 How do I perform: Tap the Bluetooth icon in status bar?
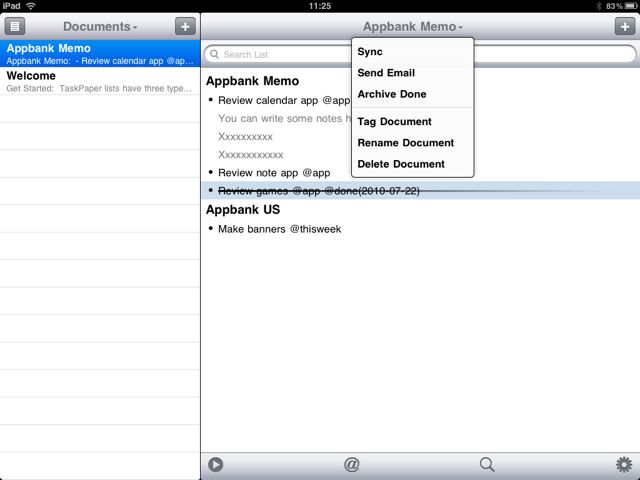click(599, 6)
